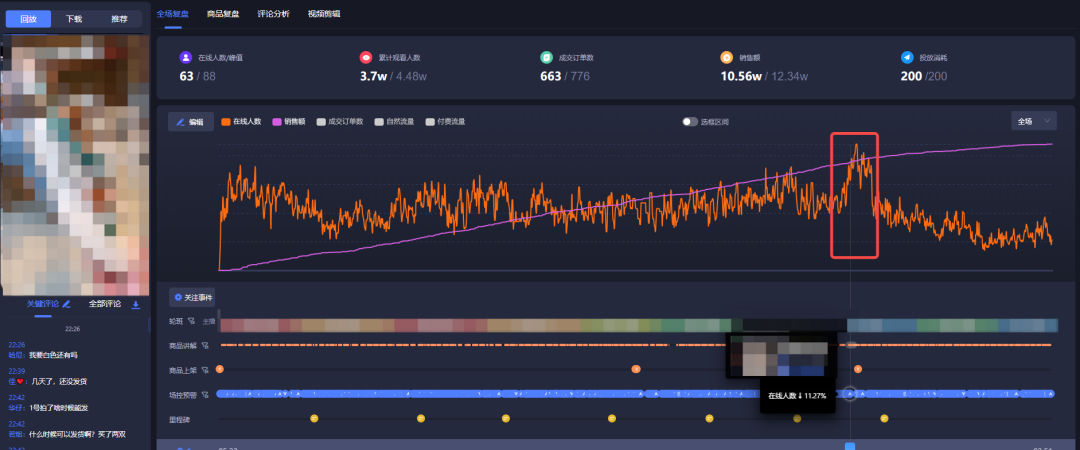Toggle the 选框区间 switch
This screenshot has width=1080, height=450.
click(x=690, y=122)
